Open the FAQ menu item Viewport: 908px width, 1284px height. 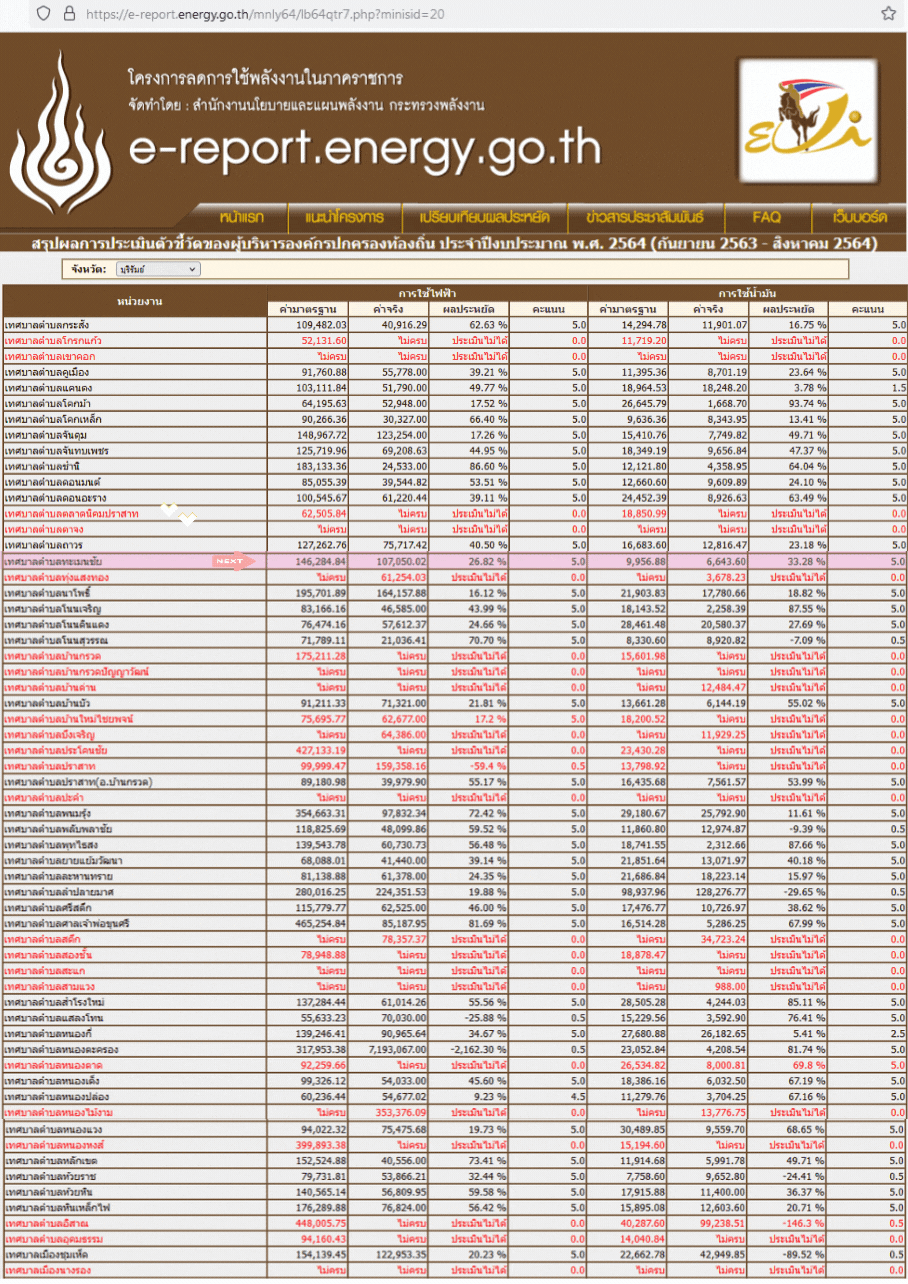[x=767, y=217]
